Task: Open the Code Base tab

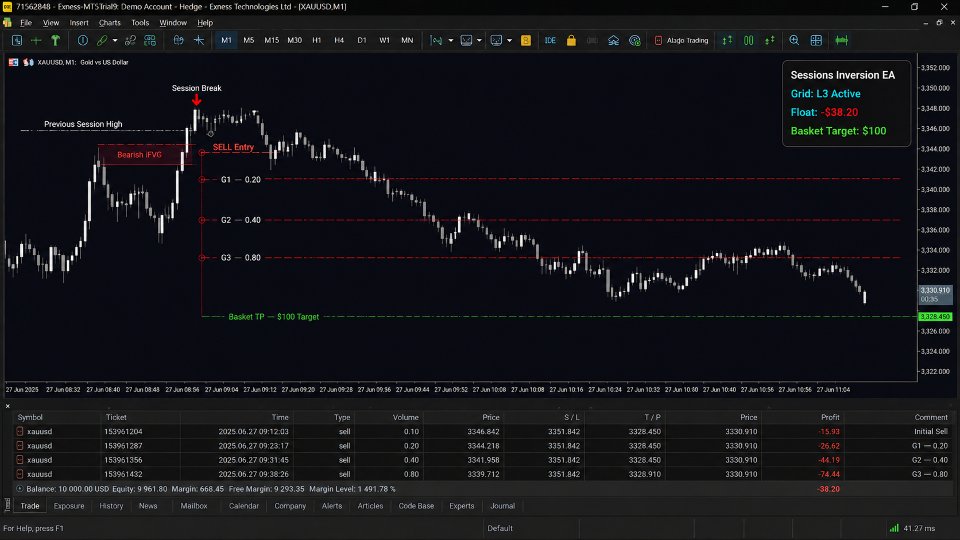Action: point(416,506)
